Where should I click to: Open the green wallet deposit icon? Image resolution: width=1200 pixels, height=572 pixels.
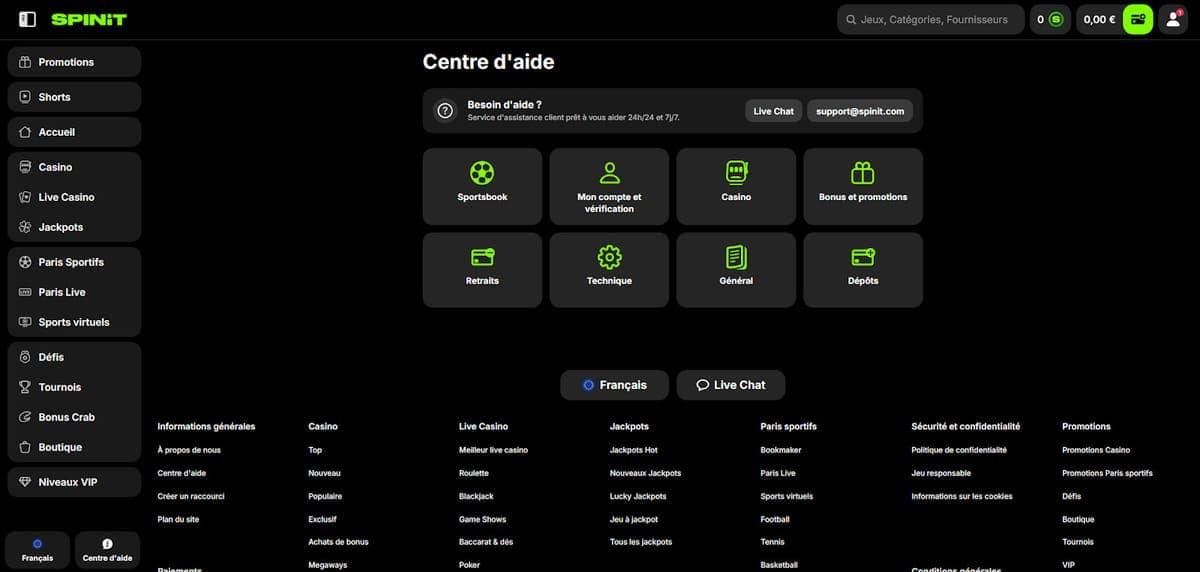(1138, 19)
